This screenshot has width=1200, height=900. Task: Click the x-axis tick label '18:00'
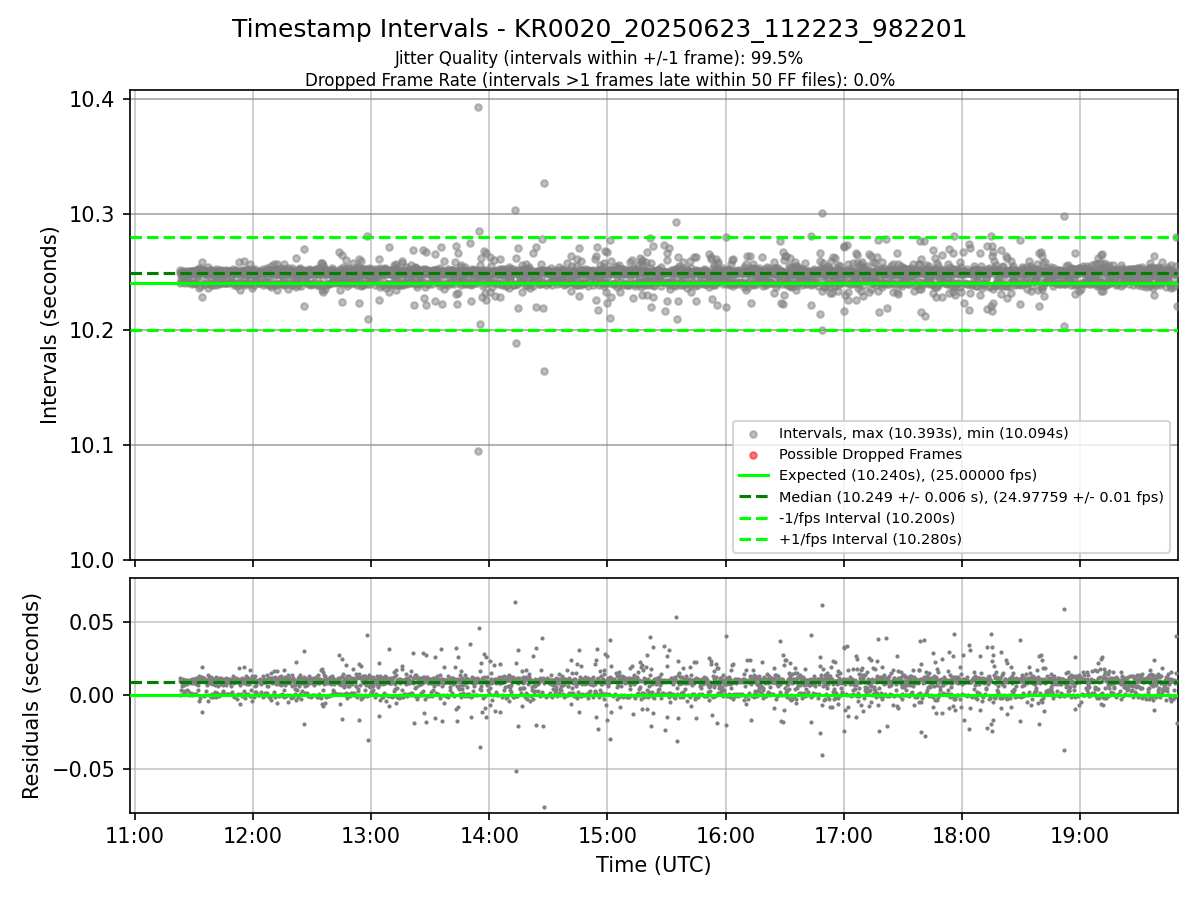962,833
